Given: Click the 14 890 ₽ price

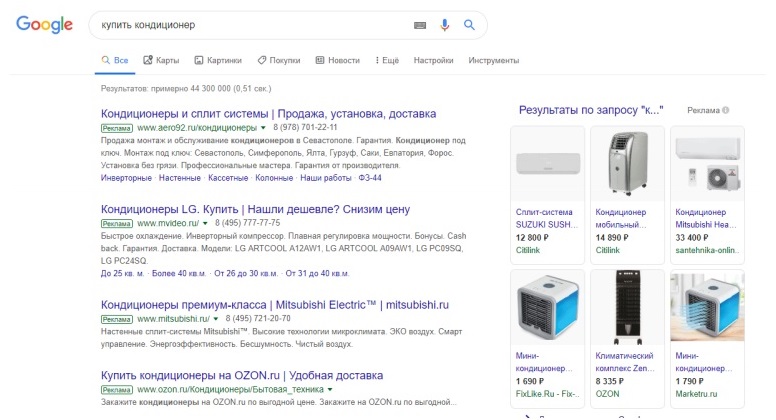Looking at the screenshot, I should [x=612, y=237].
